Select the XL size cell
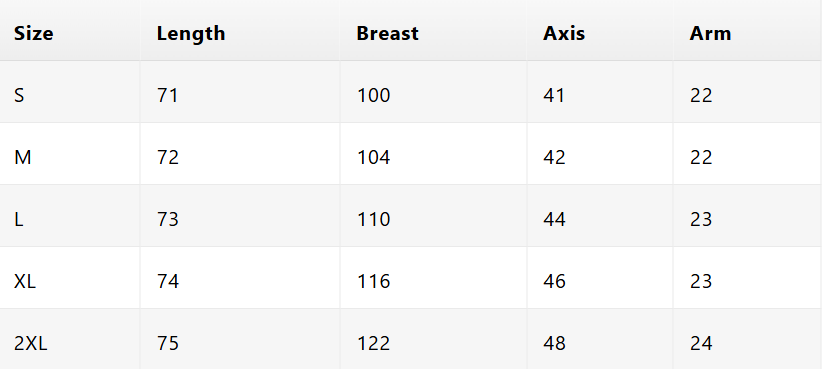Image resolution: width=822 pixels, height=369 pixels. pyautogui.click(x=70, y=277)
